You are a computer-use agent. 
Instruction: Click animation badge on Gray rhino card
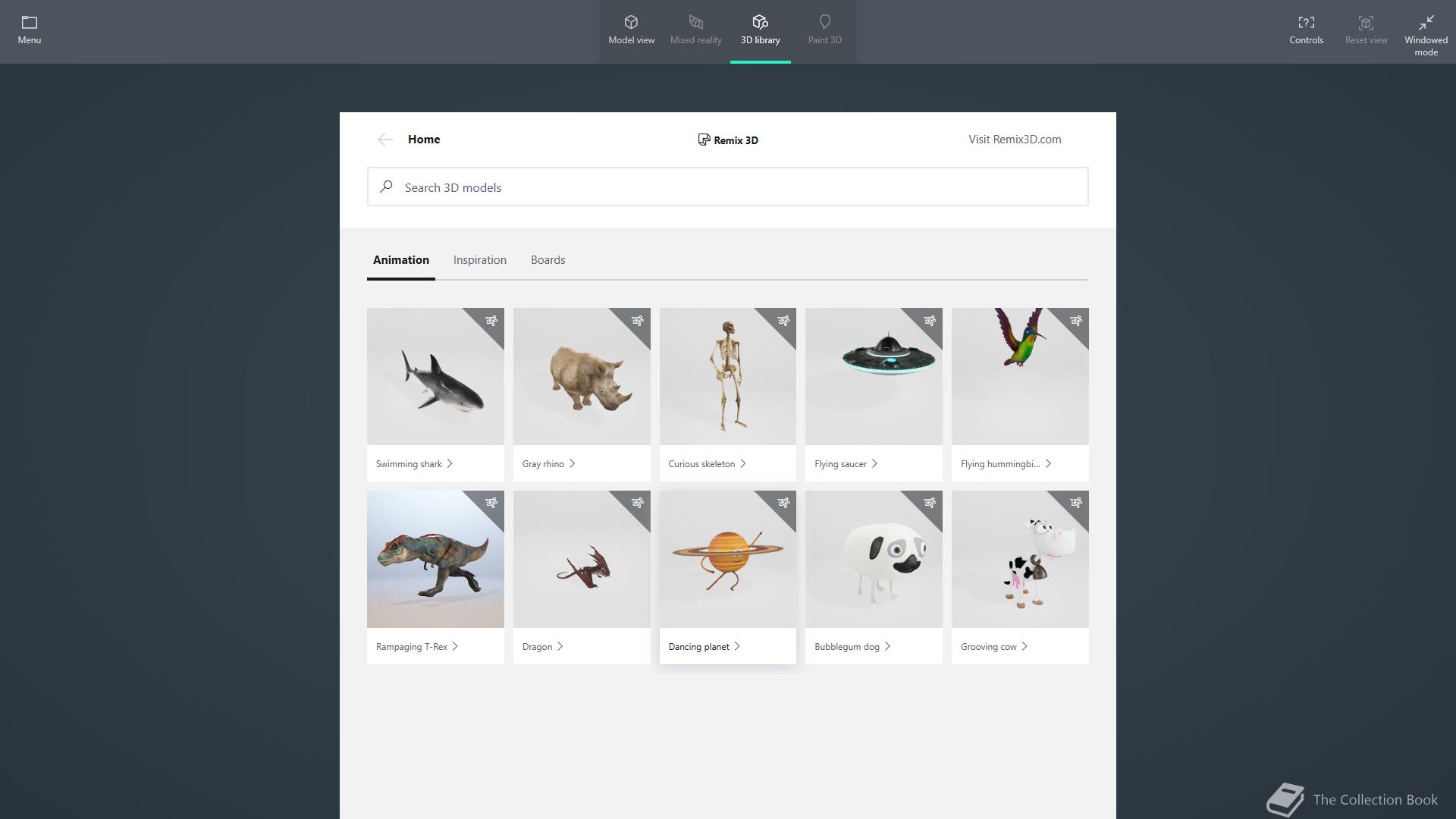[x=638, y=321]
